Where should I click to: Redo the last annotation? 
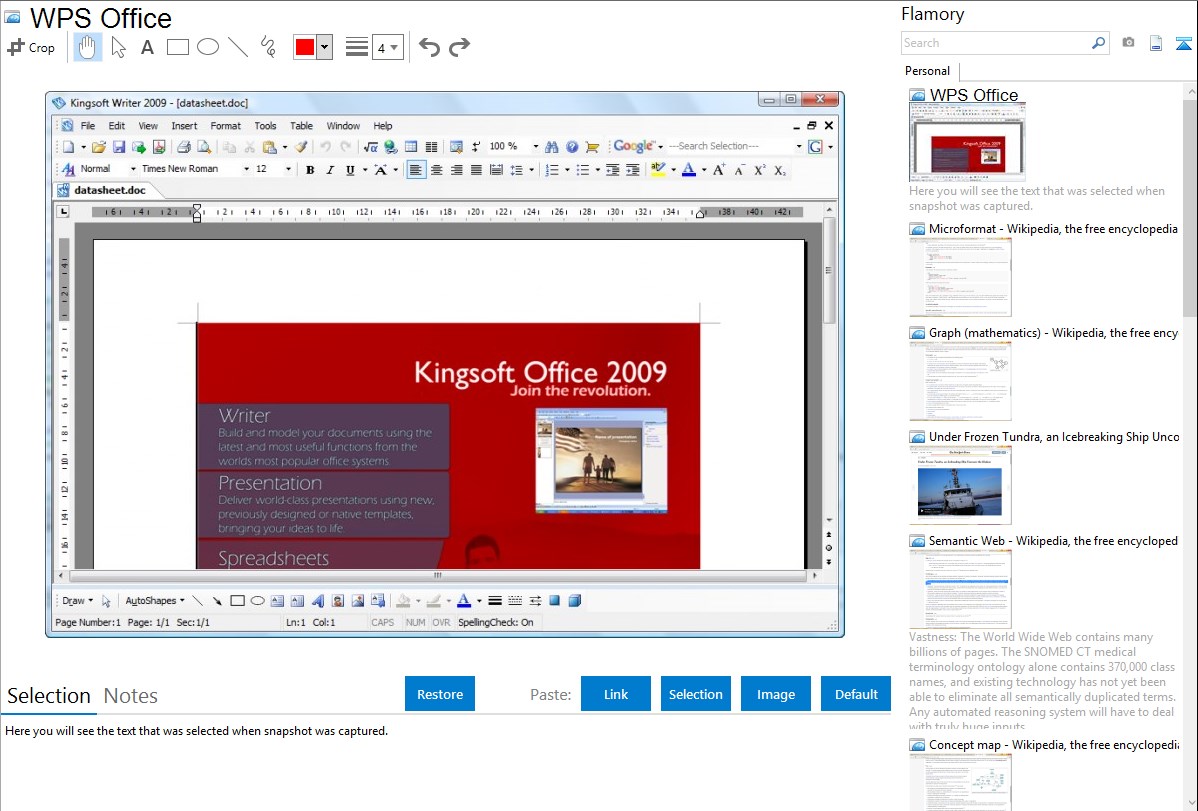tap(459, 47)
